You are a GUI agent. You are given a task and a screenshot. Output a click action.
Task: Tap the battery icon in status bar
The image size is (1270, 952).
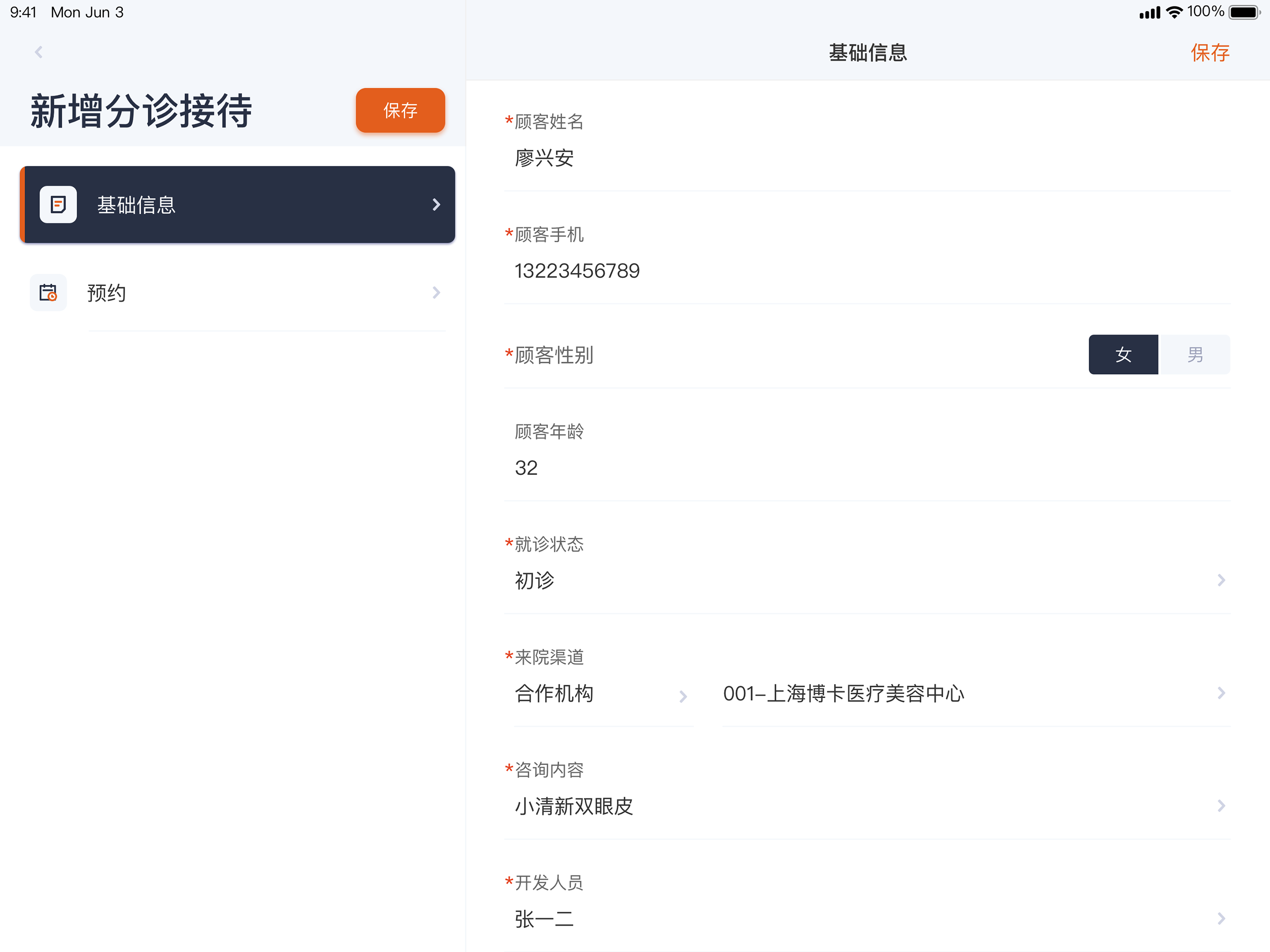tap(1244, 12)
